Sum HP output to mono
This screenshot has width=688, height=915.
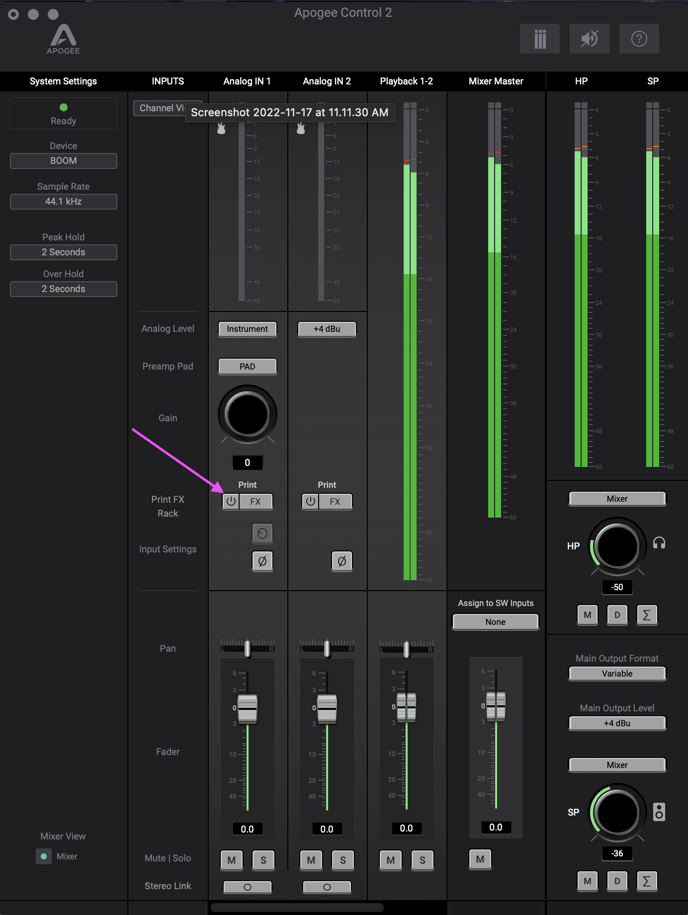coord(646,614)
